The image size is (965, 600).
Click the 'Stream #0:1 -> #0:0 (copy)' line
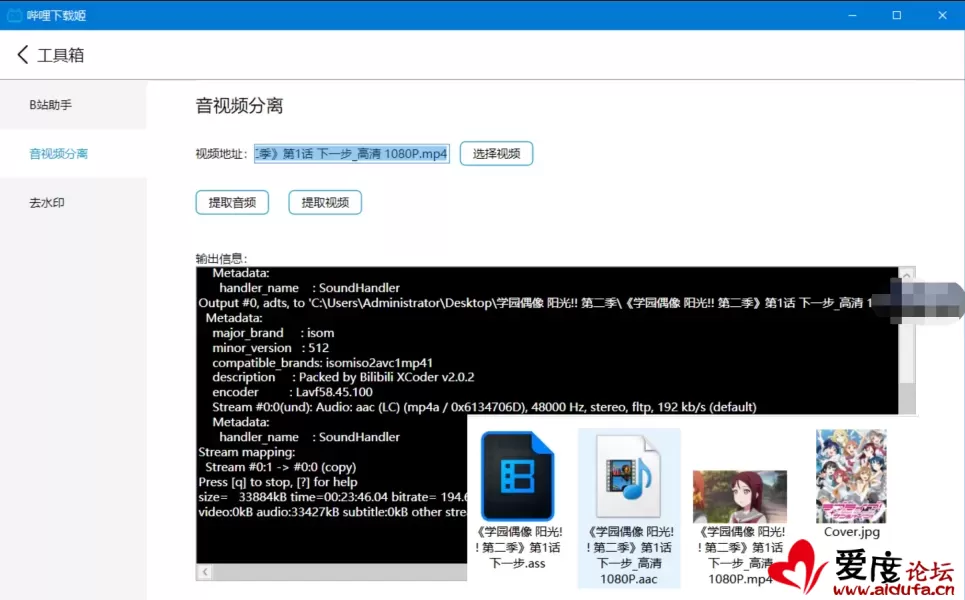[281, 467]
